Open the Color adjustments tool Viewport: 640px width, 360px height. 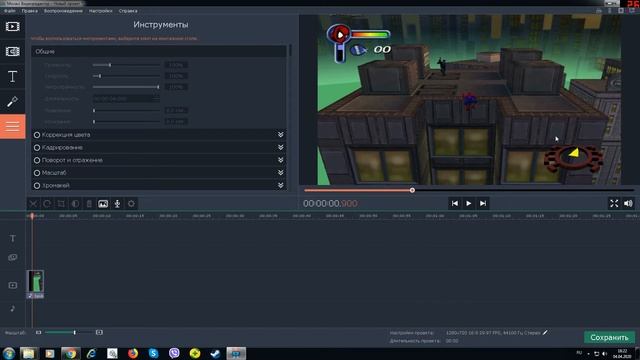75,204
